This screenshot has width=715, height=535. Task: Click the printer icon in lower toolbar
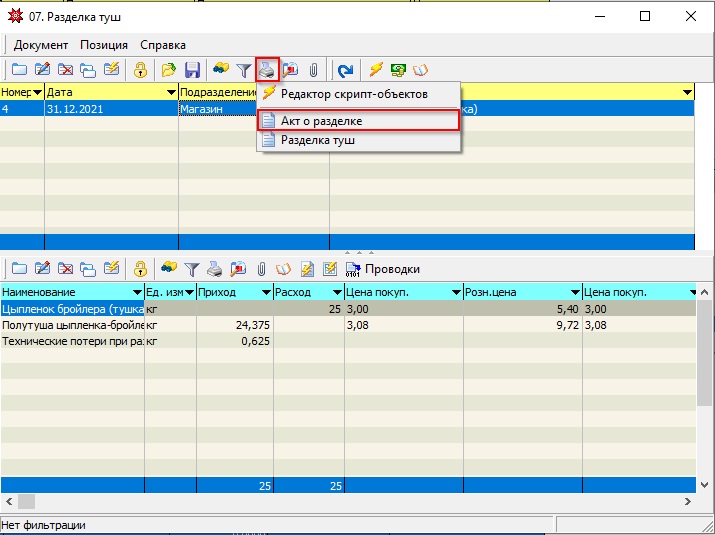(215, 269)
